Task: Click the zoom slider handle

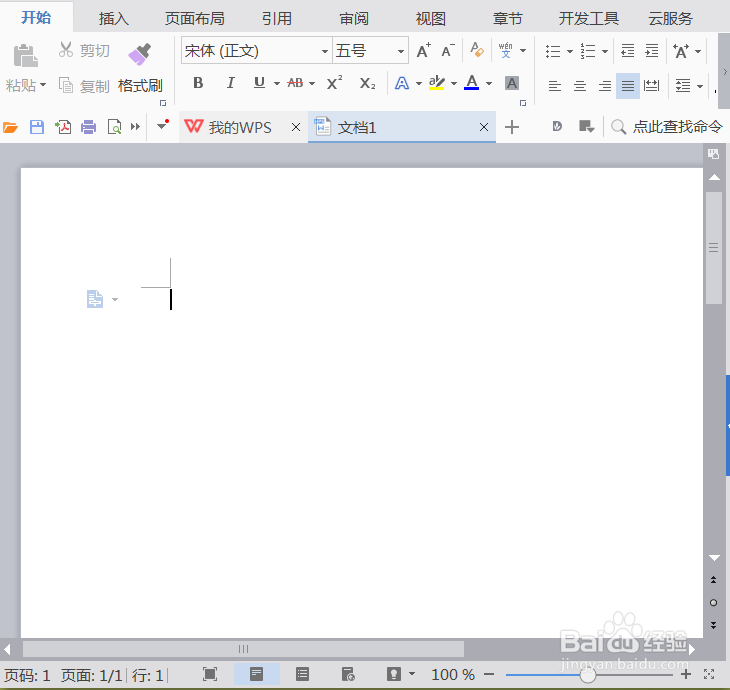Action: [x=588, y=674]
